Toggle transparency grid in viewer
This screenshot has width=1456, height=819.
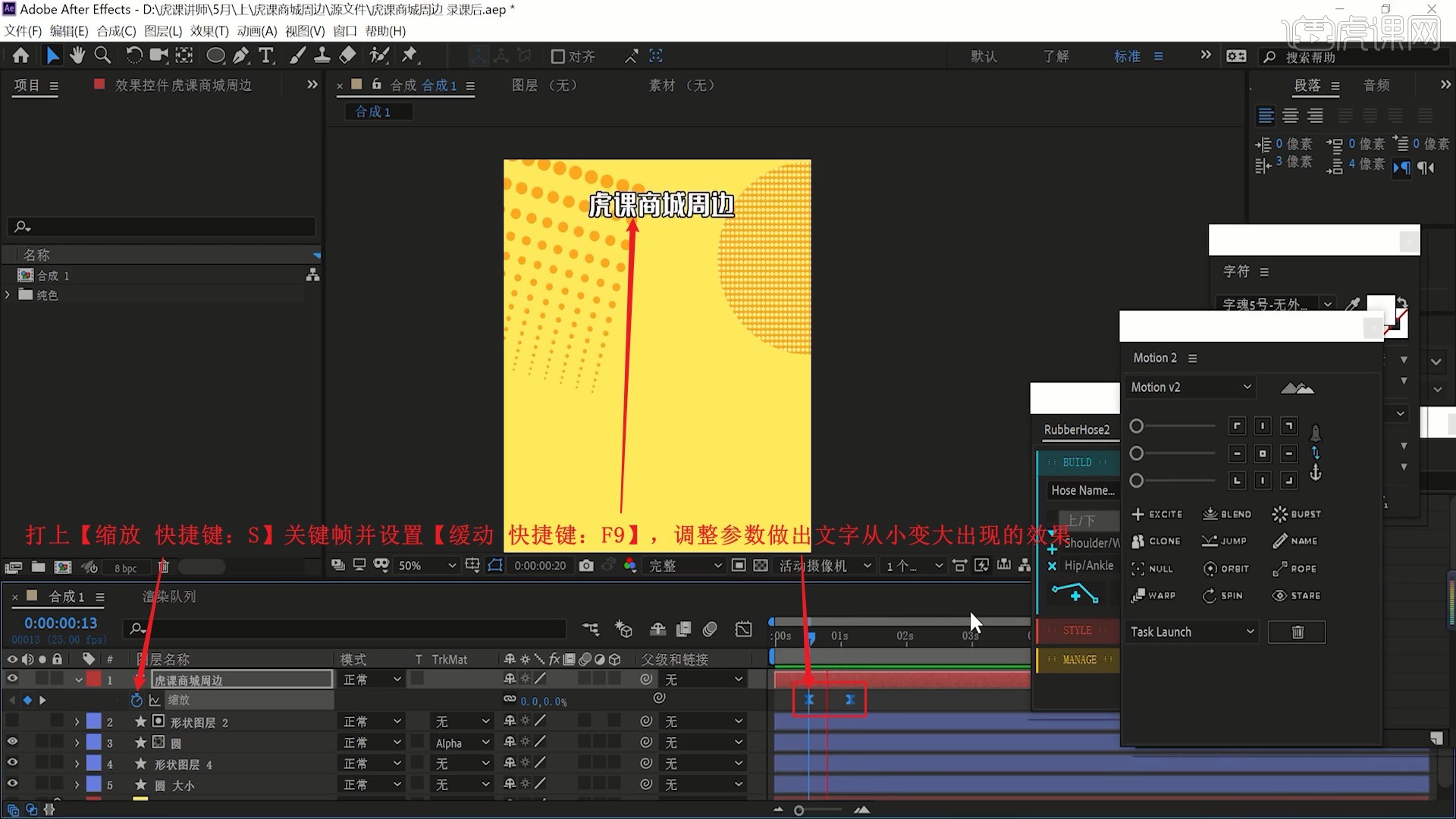point(761,566)
